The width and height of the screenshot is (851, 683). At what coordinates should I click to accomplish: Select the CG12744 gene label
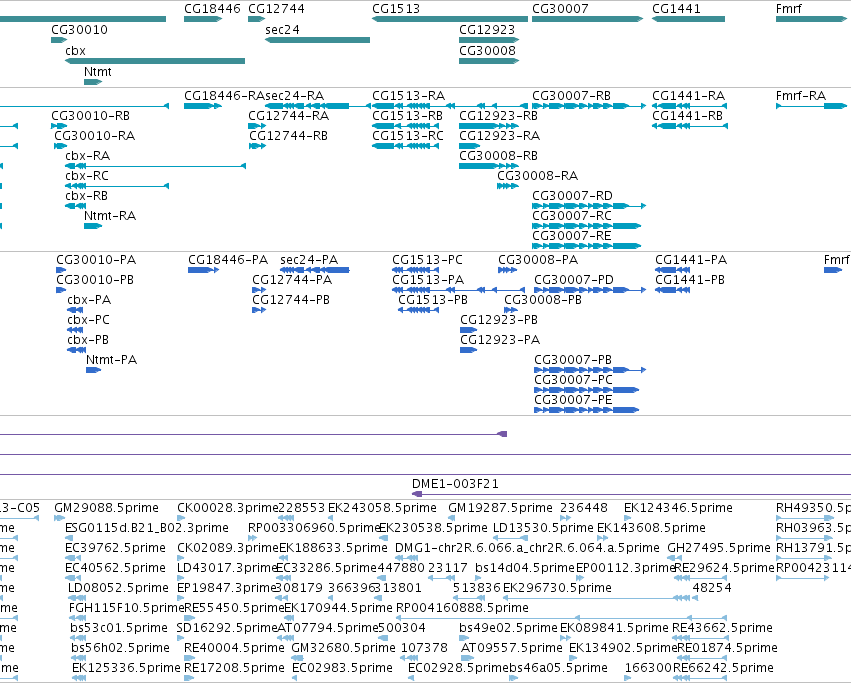276,9
